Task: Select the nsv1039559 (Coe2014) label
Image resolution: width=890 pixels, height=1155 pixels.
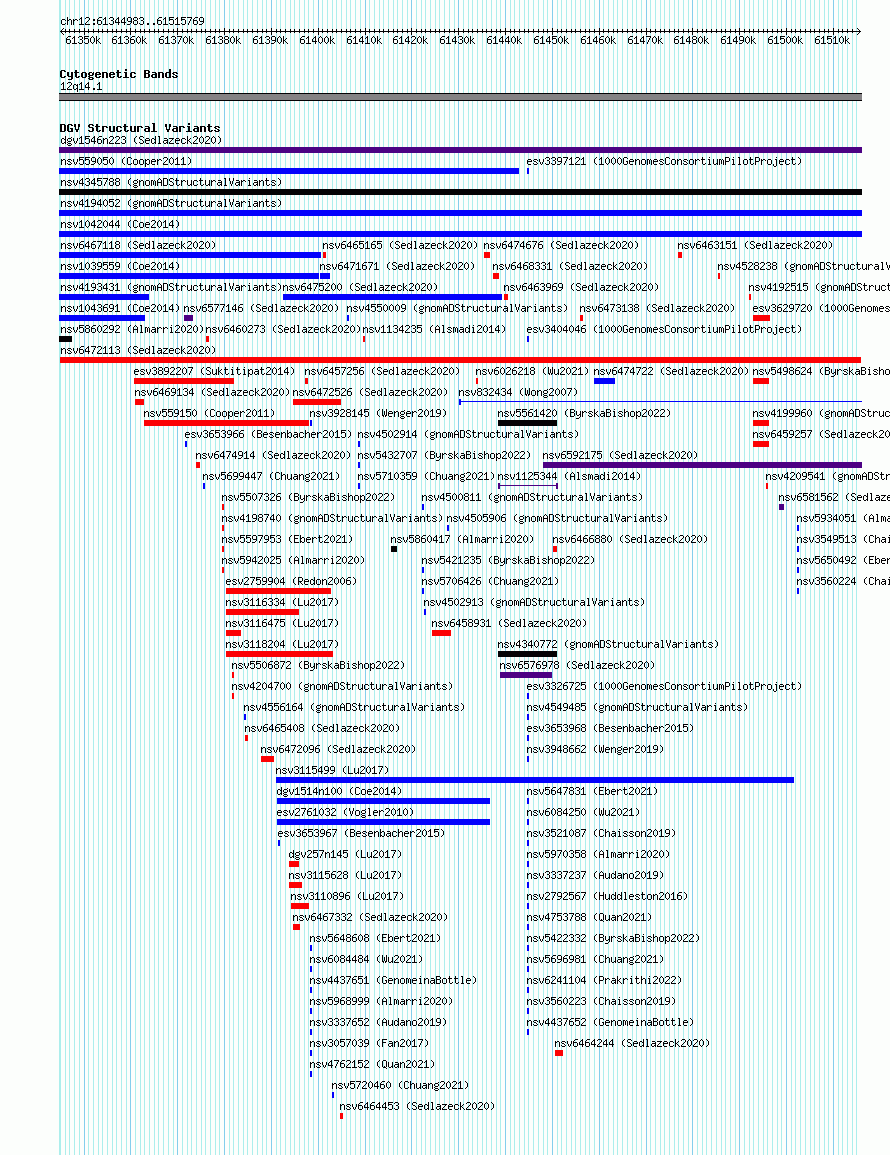Action: [x=120, y=266]
